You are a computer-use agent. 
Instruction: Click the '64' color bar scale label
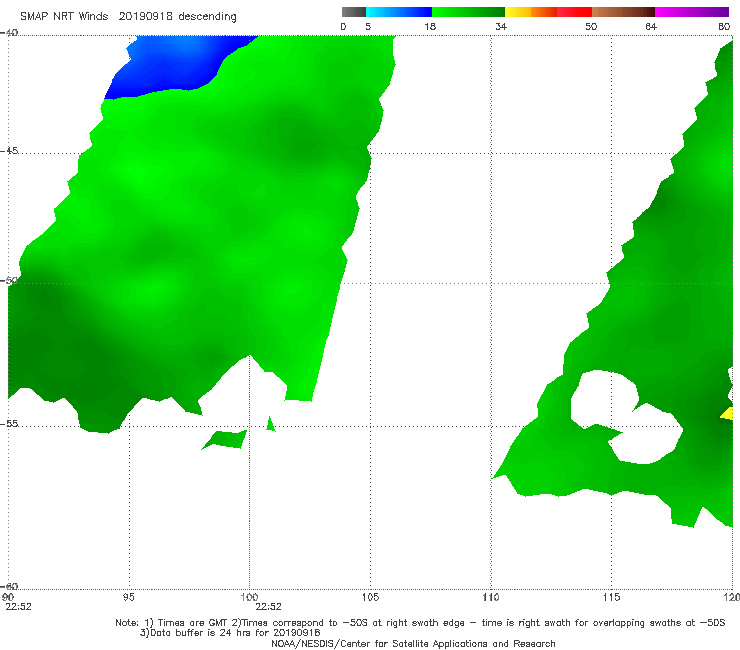651,26
